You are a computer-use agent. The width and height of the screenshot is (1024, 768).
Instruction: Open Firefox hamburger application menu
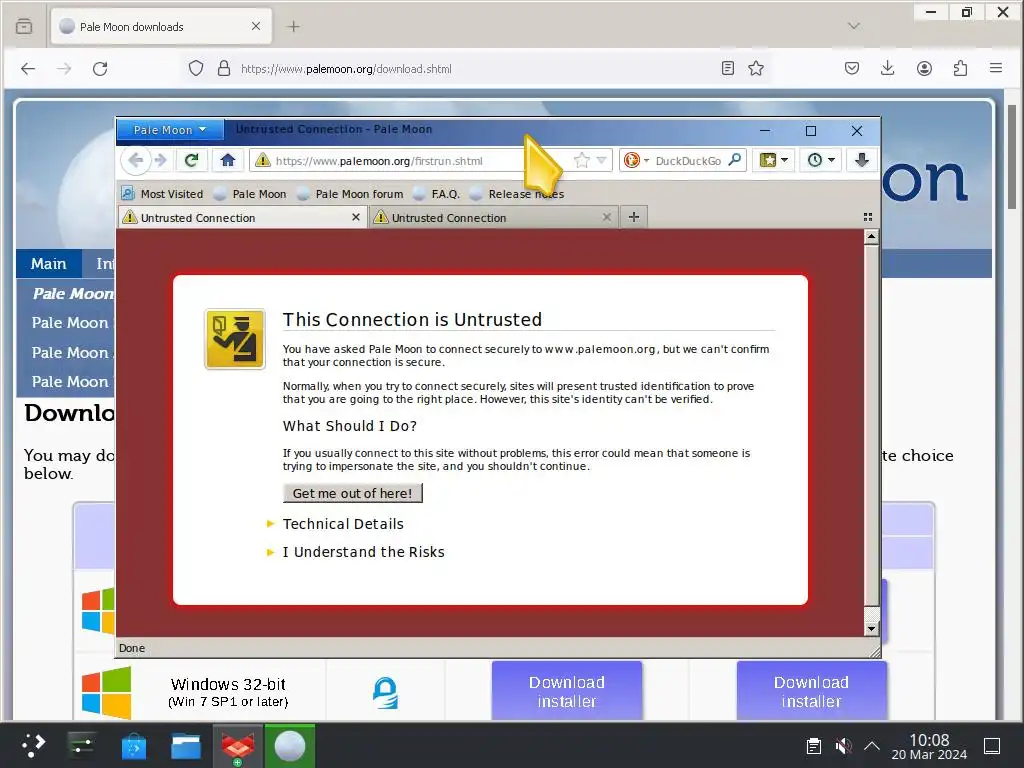(x=996, y=68)
